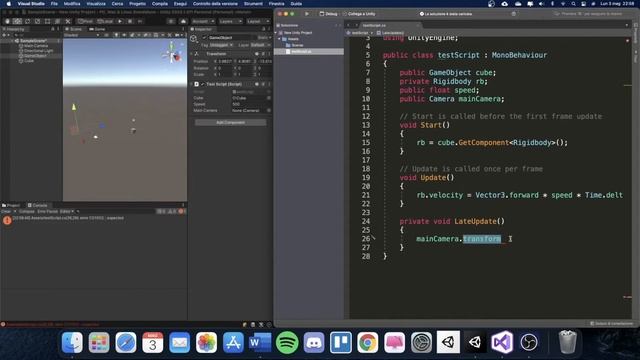Click the Main Camera object field picker
Screen dimensions: 640x360
269,110
